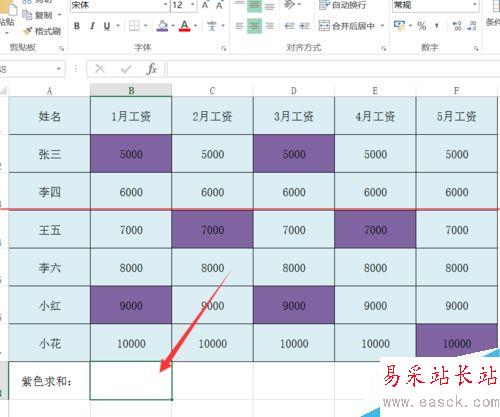
Task: Open the borders dropdown arrow
Action: tap(145, 26)
